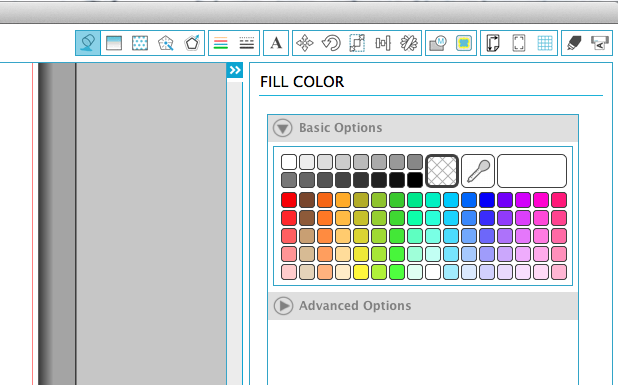
Task: Open the Modify 'M' shapes icon
Action: [x=438, y=43]
